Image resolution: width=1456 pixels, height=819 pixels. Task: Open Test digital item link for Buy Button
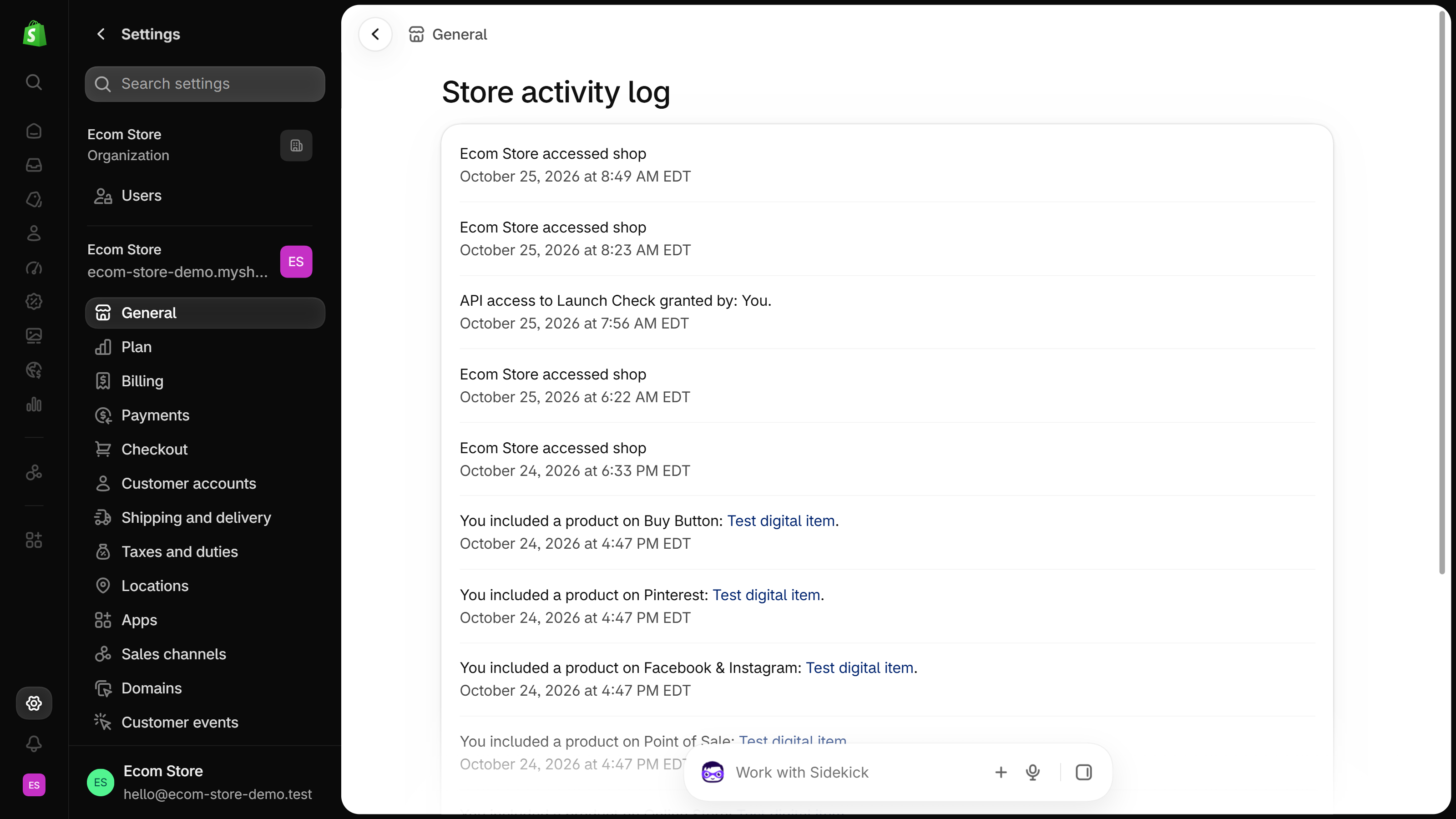click(781, 521)
